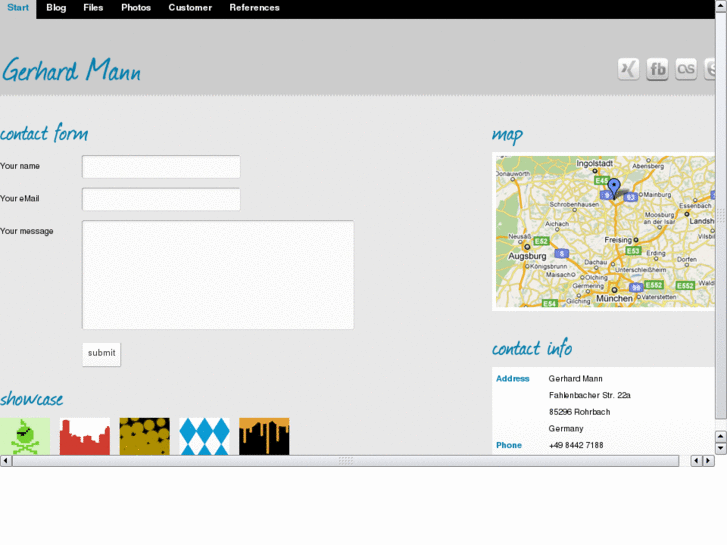Select the Start tab

pyautogui.click(x=18, y=8)
